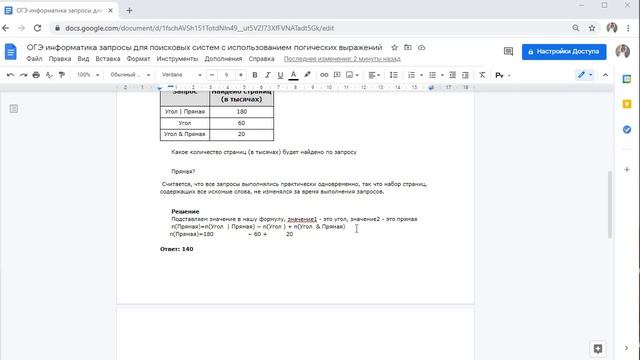Viewport: 640px width, 360px height.
Task: Open the Инструменты menu
Action: [177, 59]
